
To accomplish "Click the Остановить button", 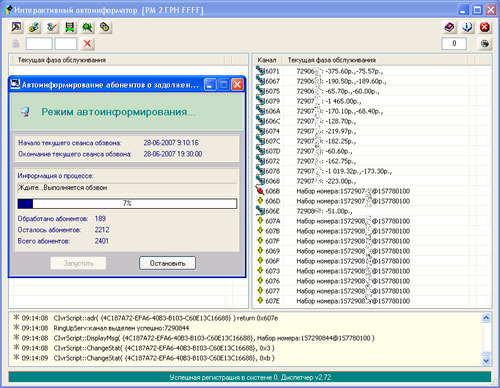I will (167, 263).
